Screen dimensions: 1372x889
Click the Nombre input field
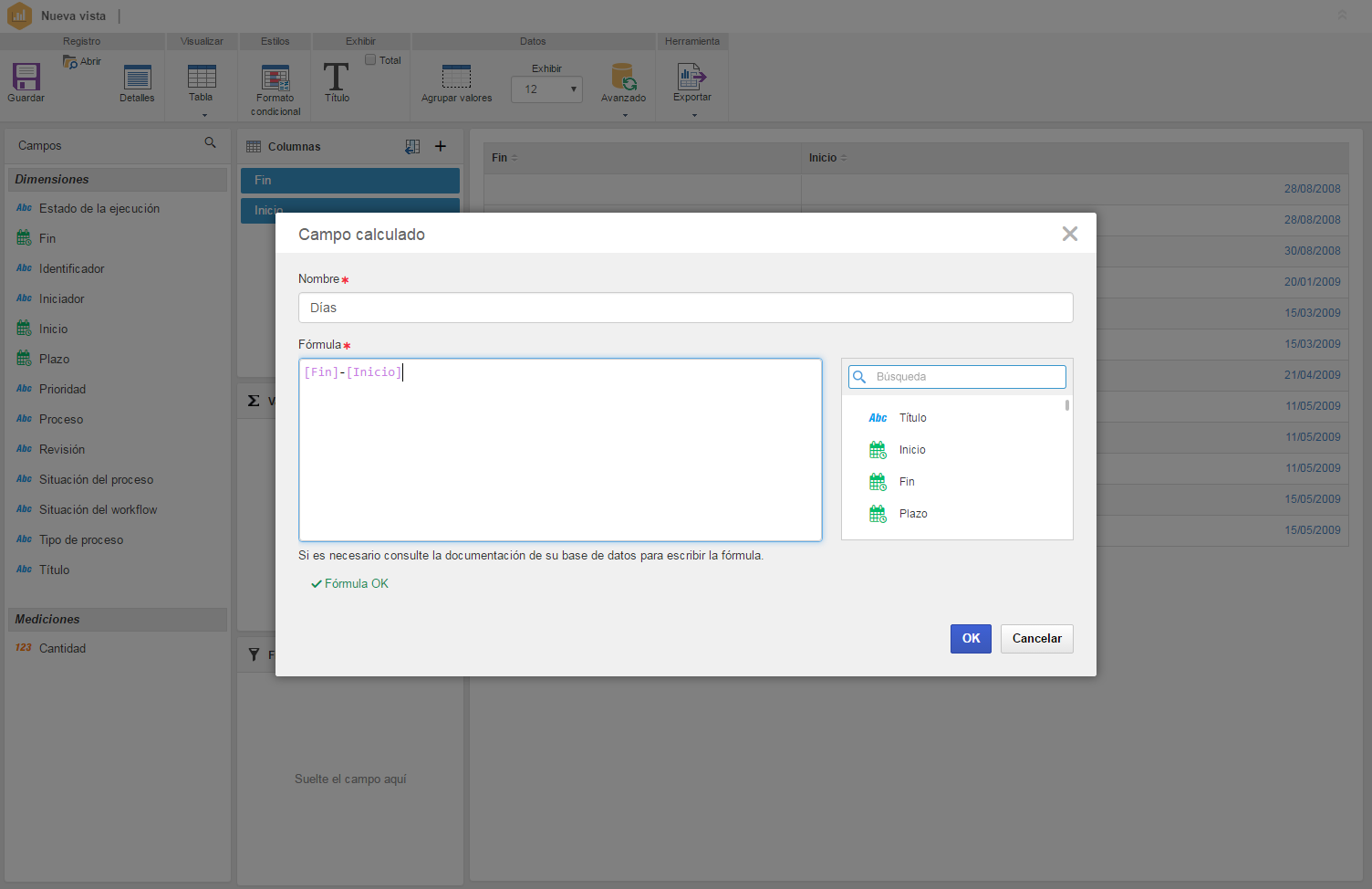click(686, 308)
